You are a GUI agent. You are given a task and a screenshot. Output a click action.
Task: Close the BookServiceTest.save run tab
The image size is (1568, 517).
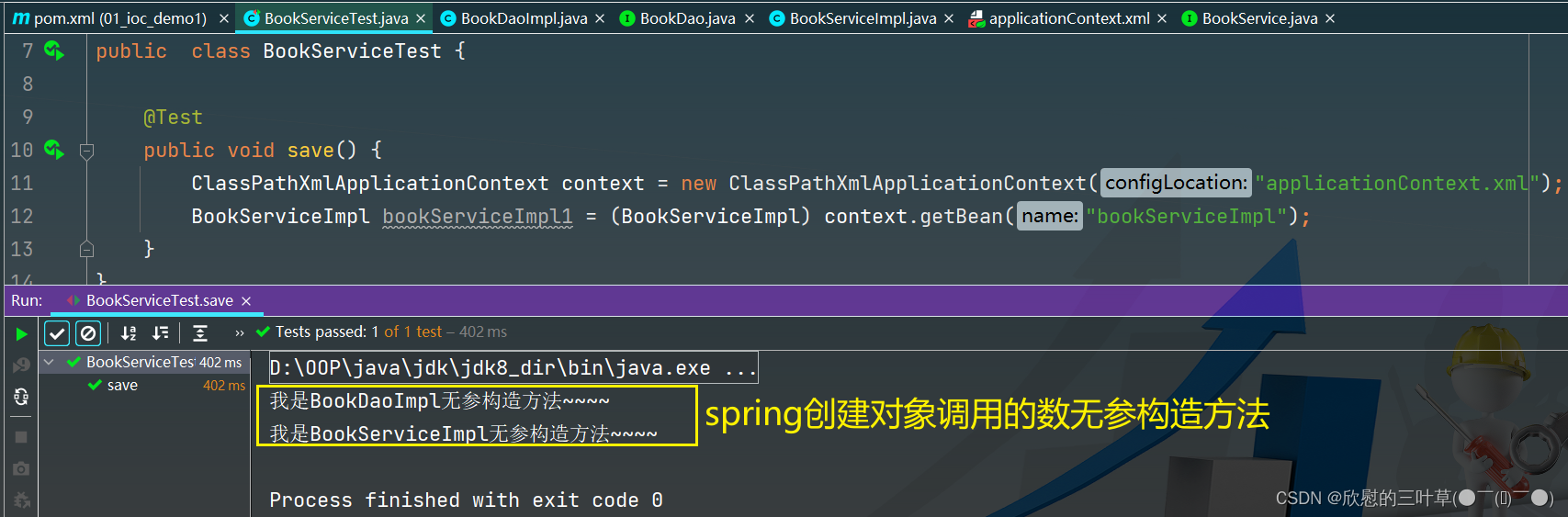246,301
